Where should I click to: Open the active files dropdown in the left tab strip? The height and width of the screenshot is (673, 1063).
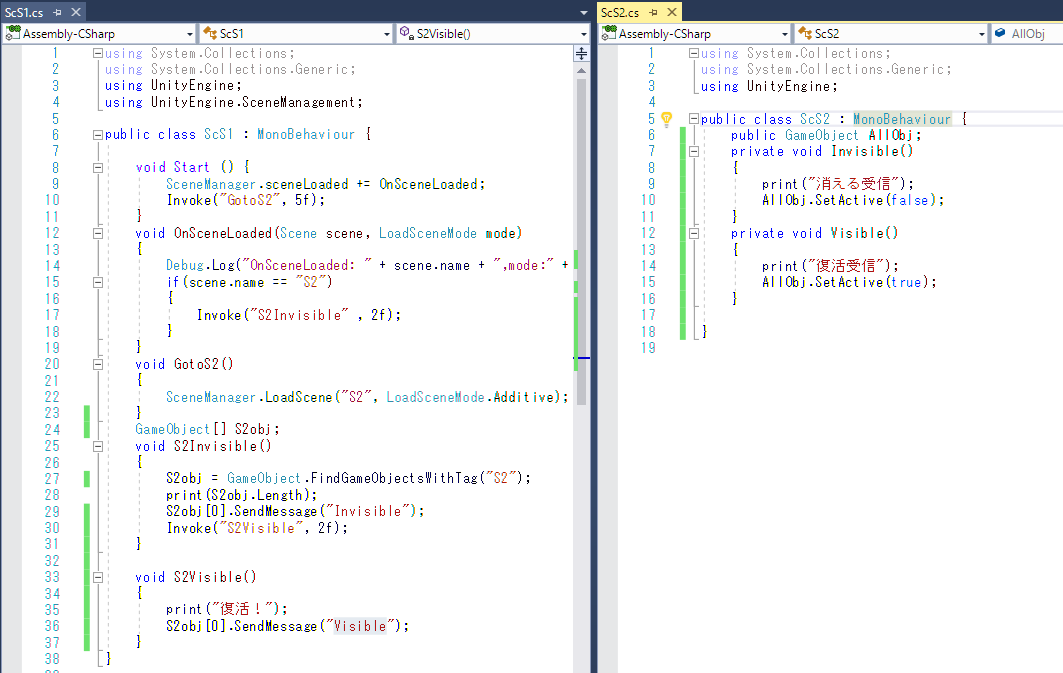[584, 13]
